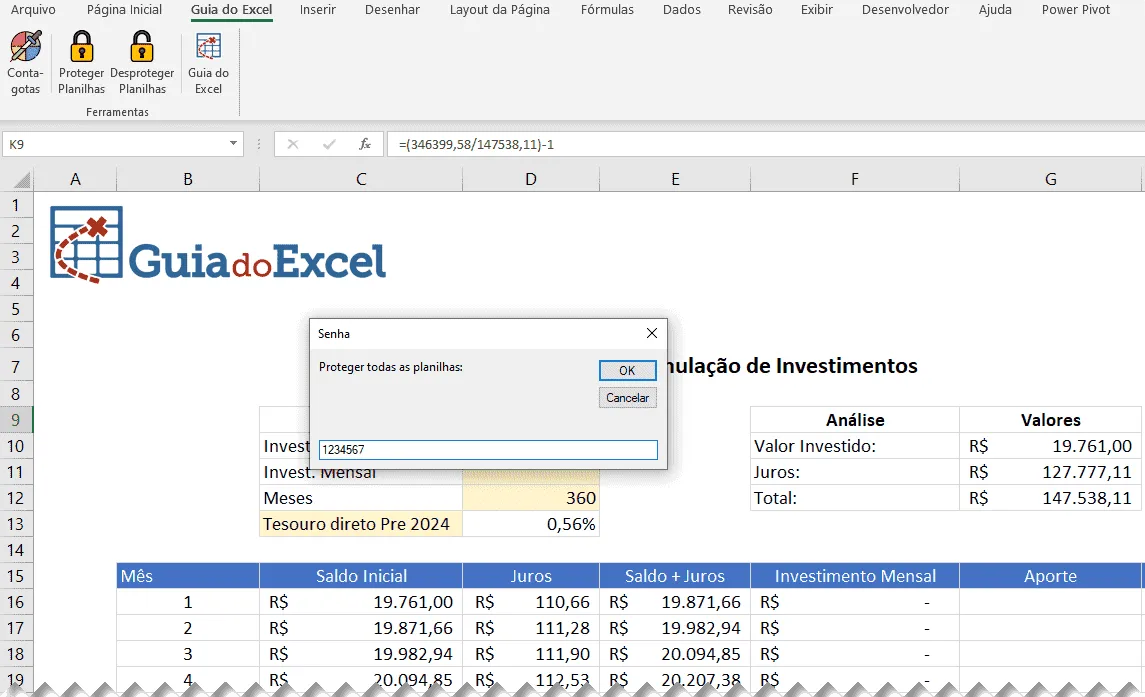Click the Guia do Excel logo image
Screen dimensions: 1145x697
[218, 245]
